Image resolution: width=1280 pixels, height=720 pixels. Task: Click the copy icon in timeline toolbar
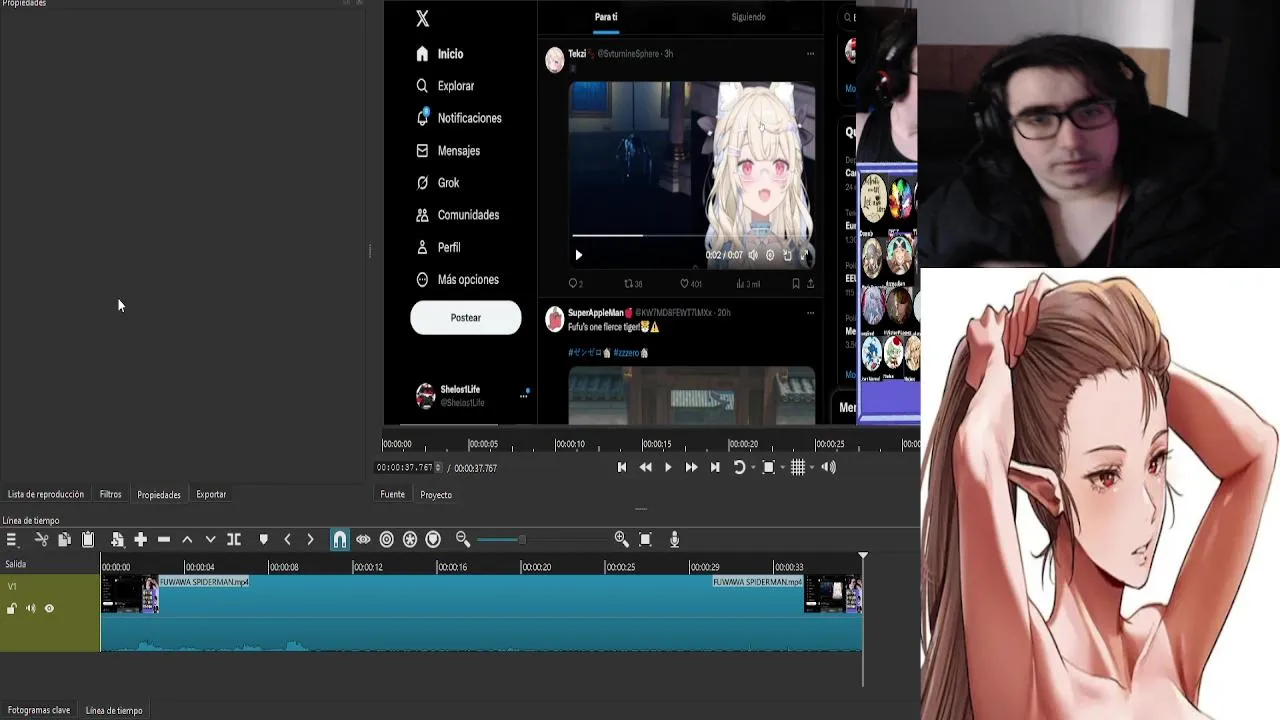64,540
